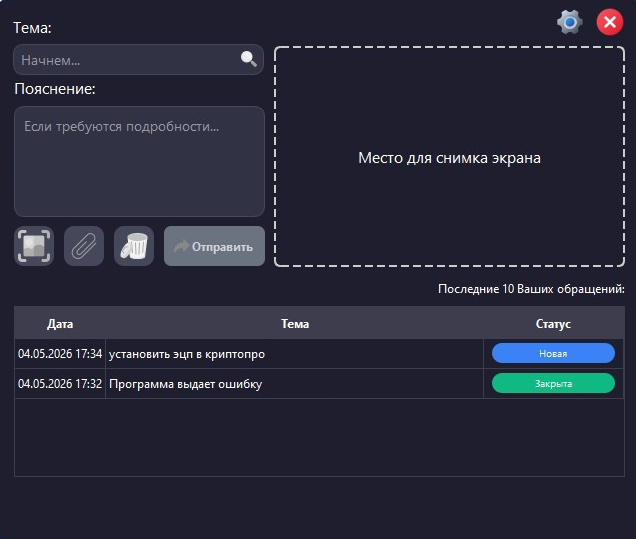Click the Статус column header
The width and height of the screenshot is (636, 539).
553,324
